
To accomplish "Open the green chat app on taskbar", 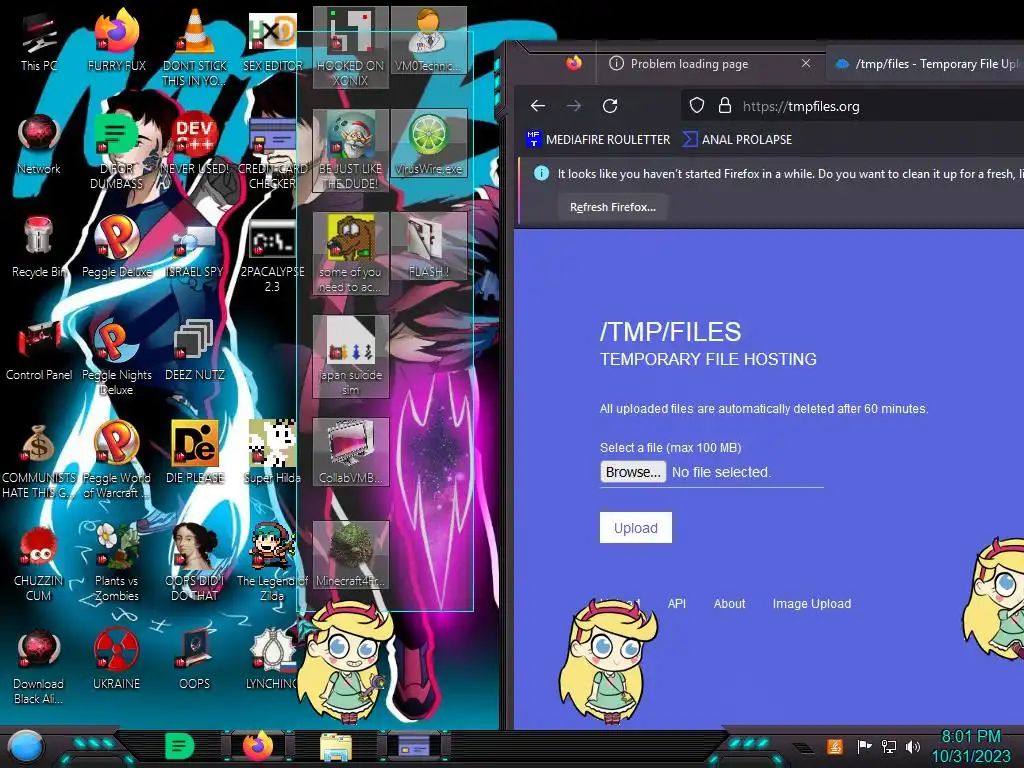I will click(x=180, y=746).
